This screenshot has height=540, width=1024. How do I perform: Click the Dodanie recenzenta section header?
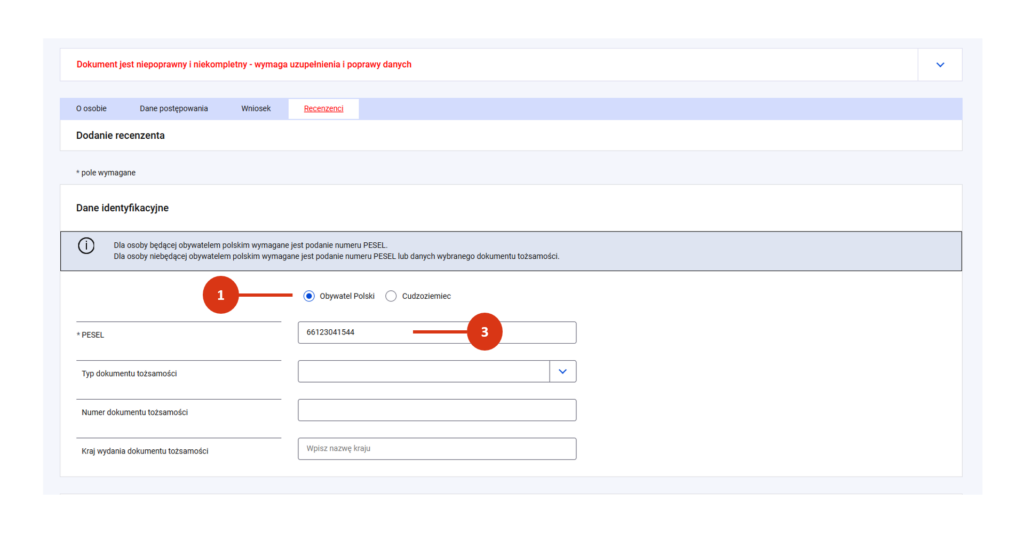click(120, 135)
